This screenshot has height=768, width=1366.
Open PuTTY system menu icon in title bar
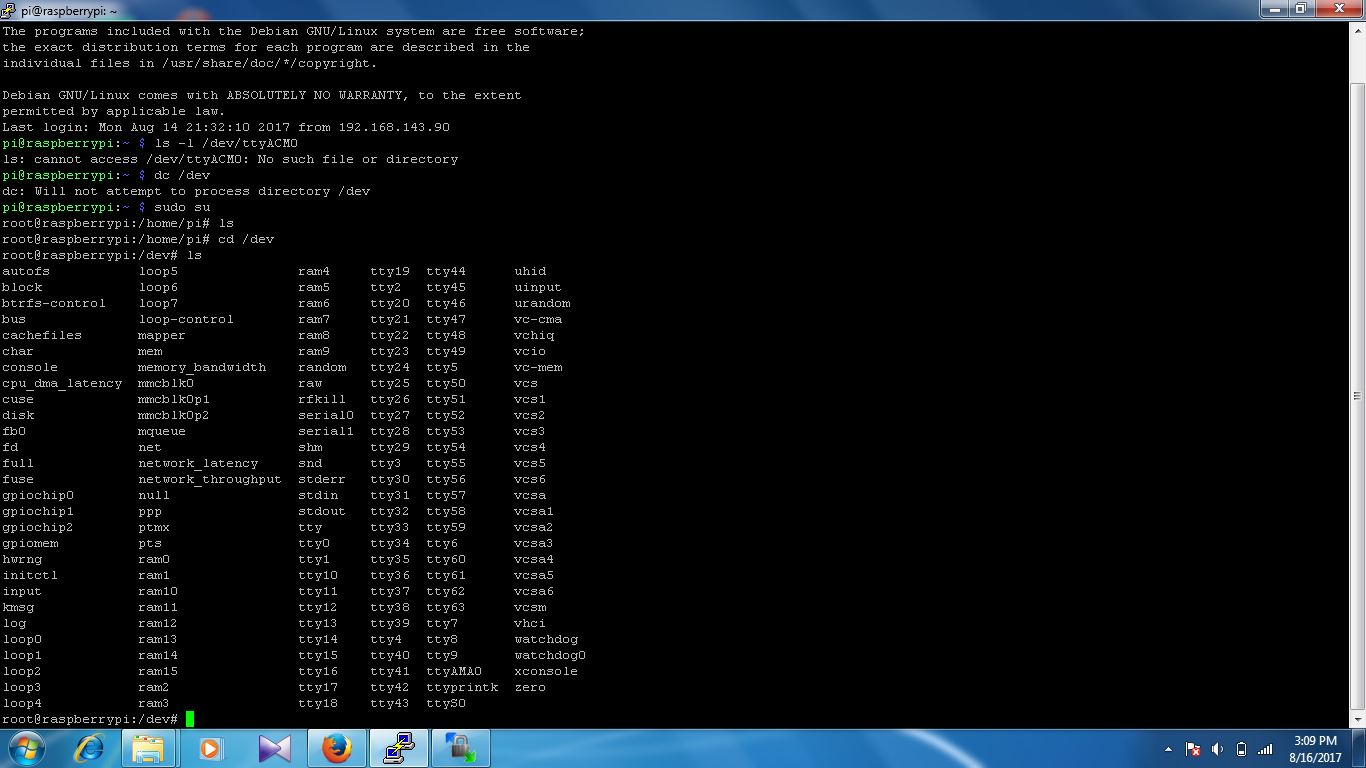[10, 10]
